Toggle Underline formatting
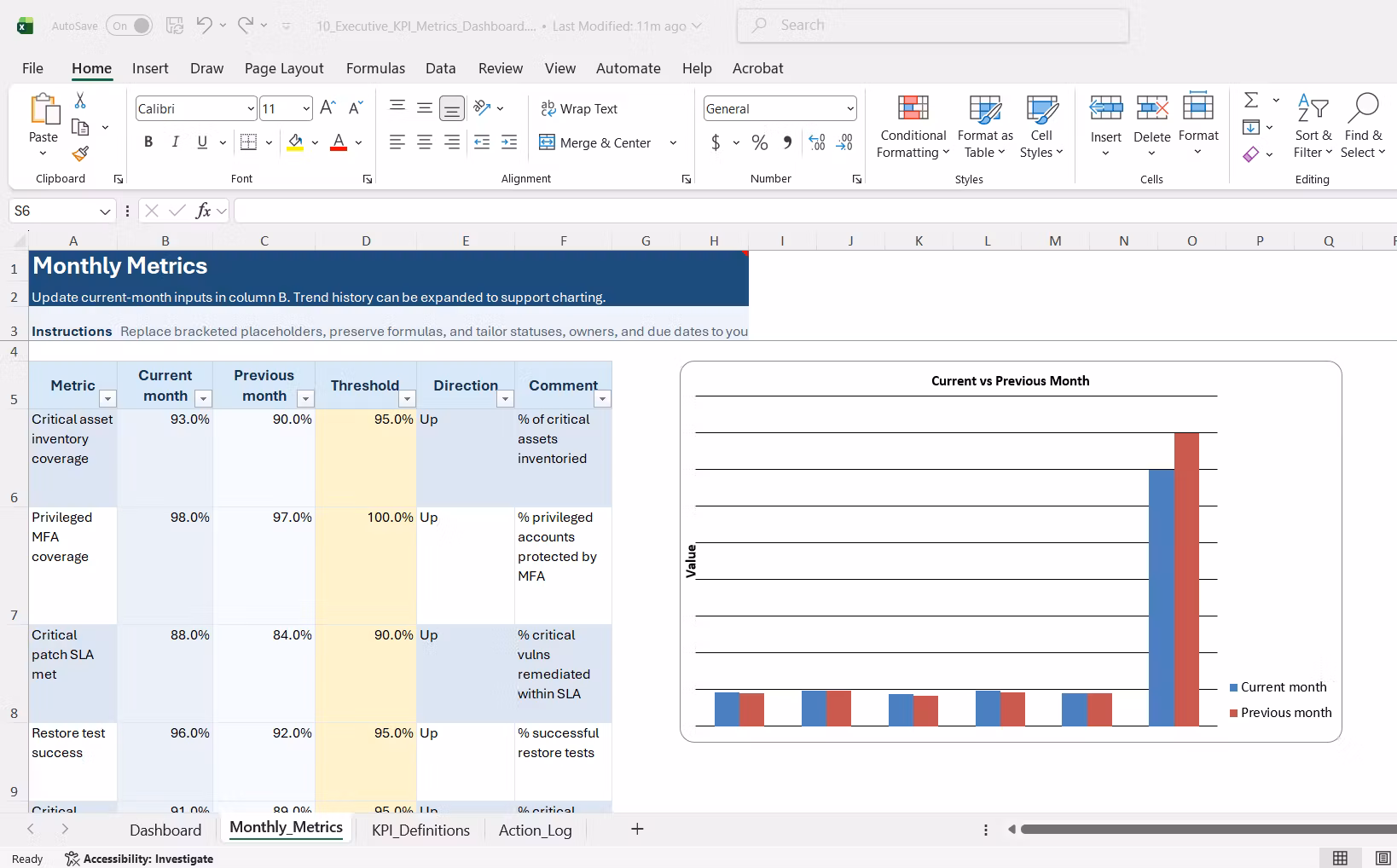This screenshot has height=868, width=1397. click(x=202, y=142)
